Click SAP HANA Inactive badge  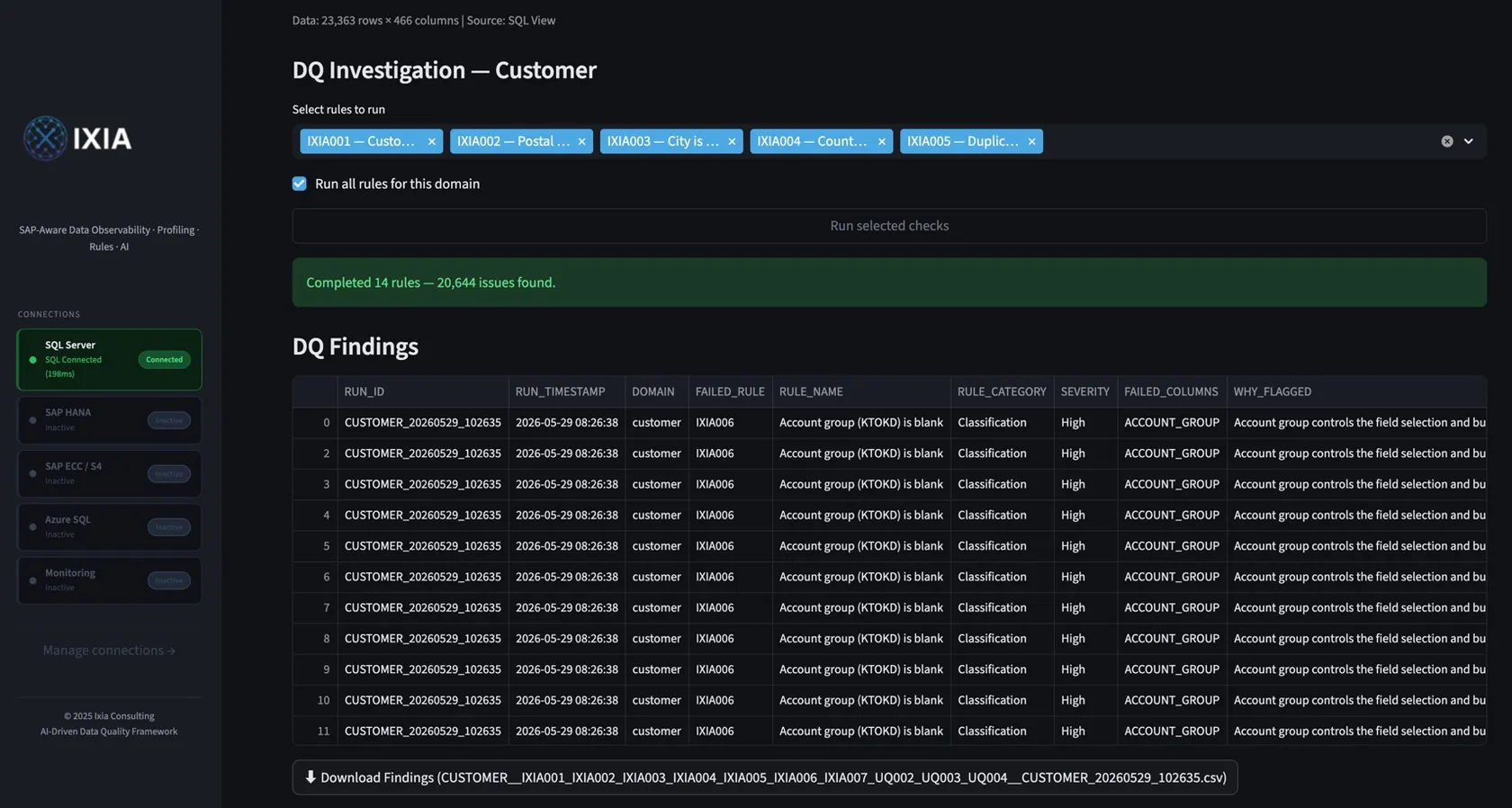pyautogui.click(x=168, y=420)
